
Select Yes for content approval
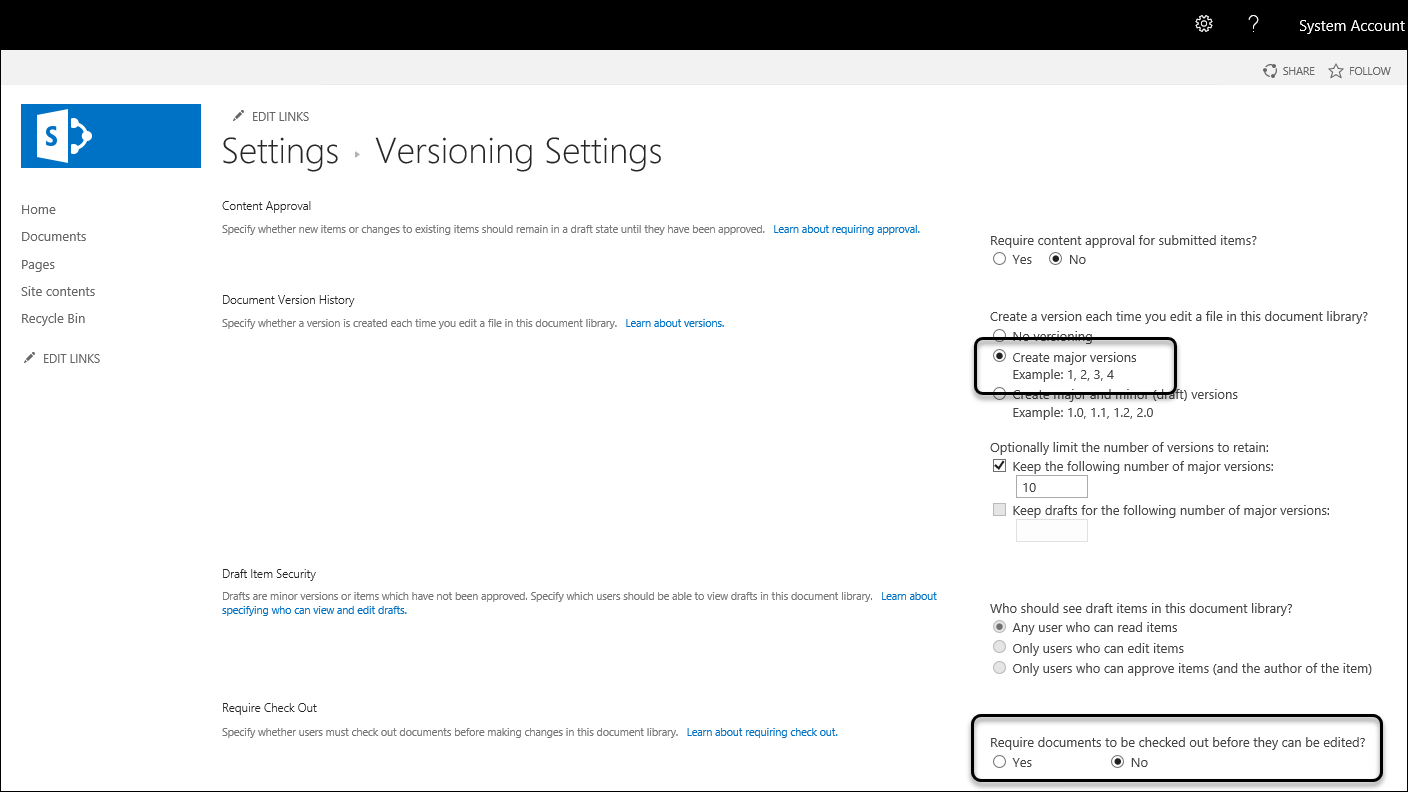click(999, 259)
